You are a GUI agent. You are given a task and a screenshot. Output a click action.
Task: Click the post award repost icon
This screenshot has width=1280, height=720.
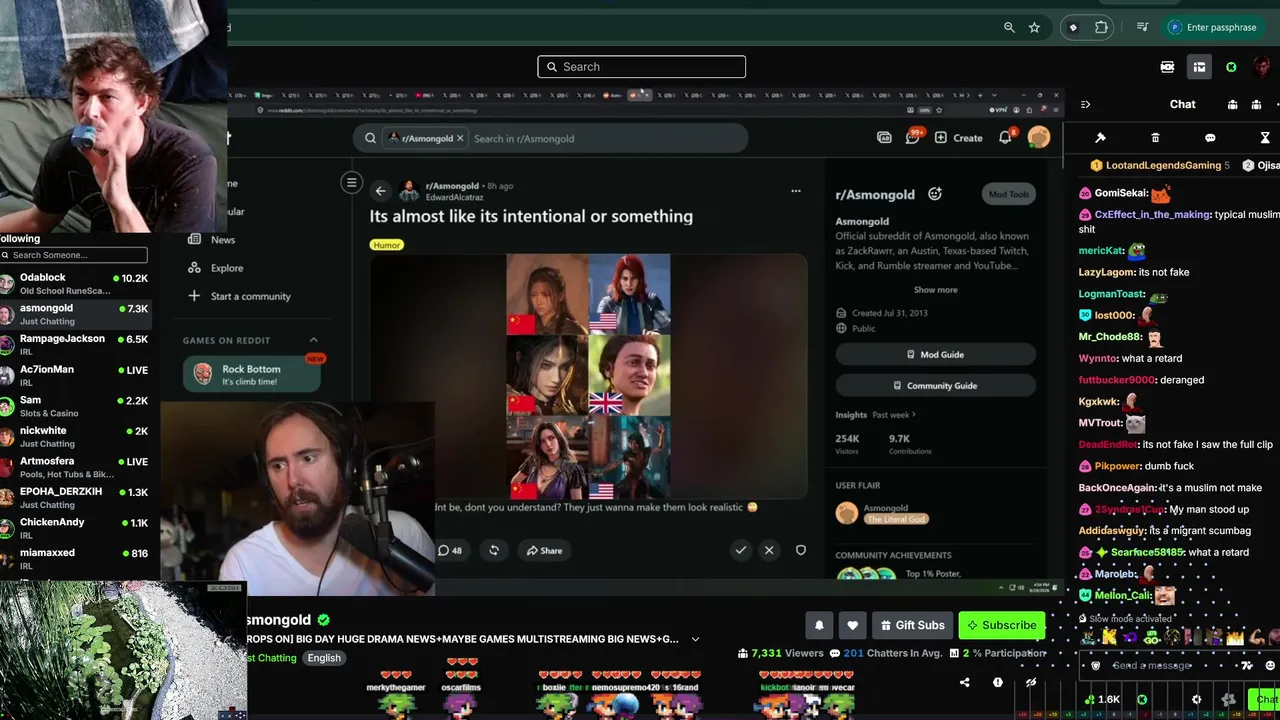pyautogui.click(x=494, y=550)
